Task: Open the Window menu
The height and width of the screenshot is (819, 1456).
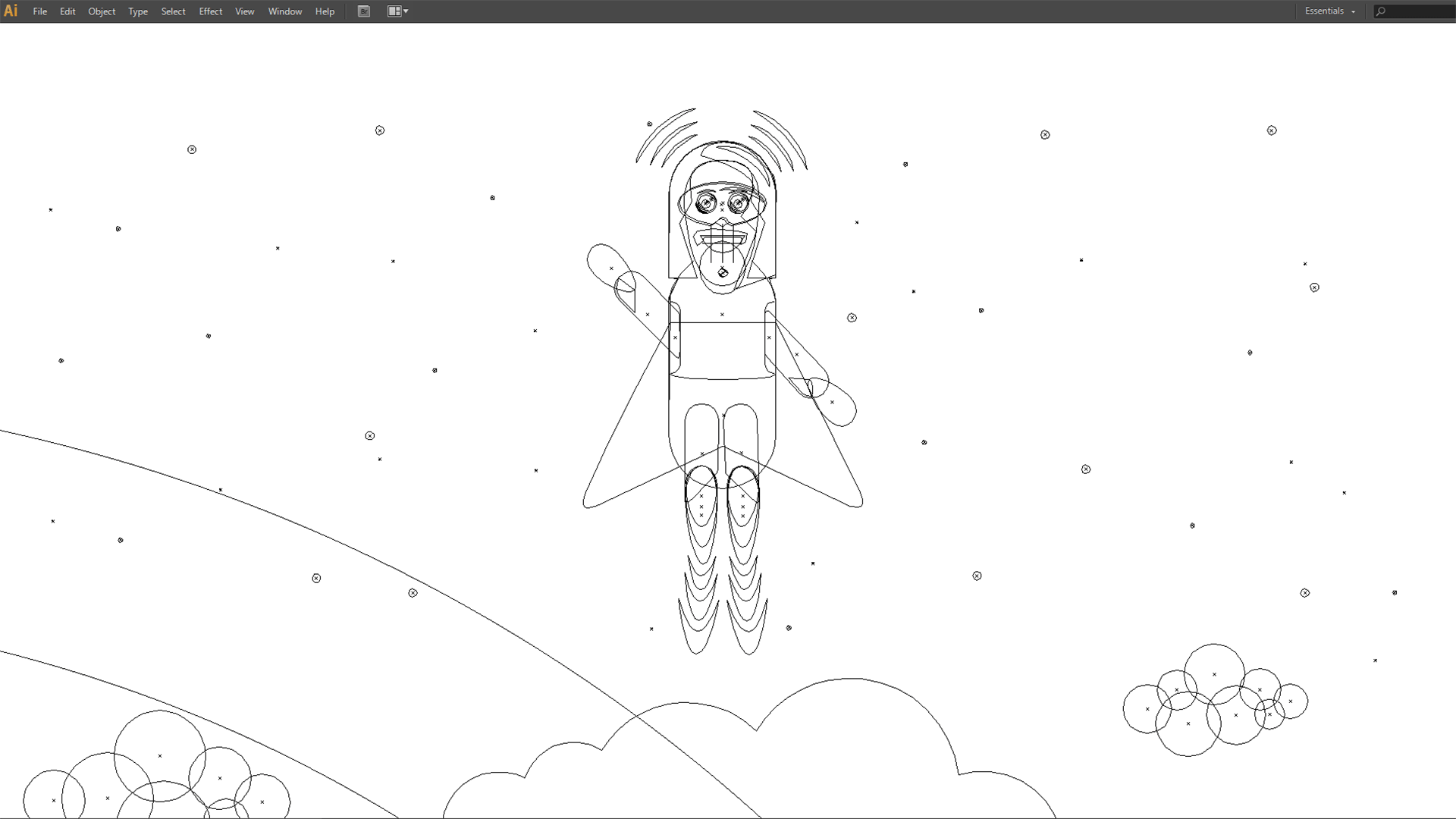Action: click(285, 11)
